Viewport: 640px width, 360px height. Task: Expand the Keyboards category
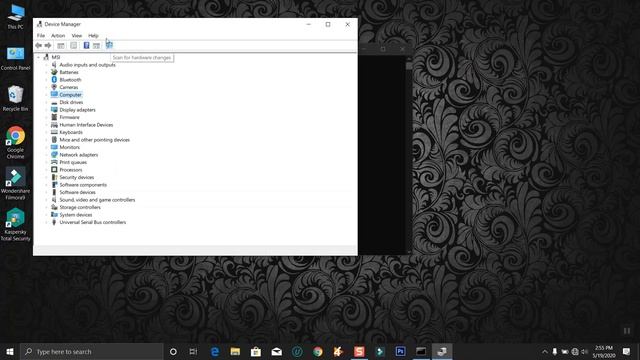[x=46, y=132]
